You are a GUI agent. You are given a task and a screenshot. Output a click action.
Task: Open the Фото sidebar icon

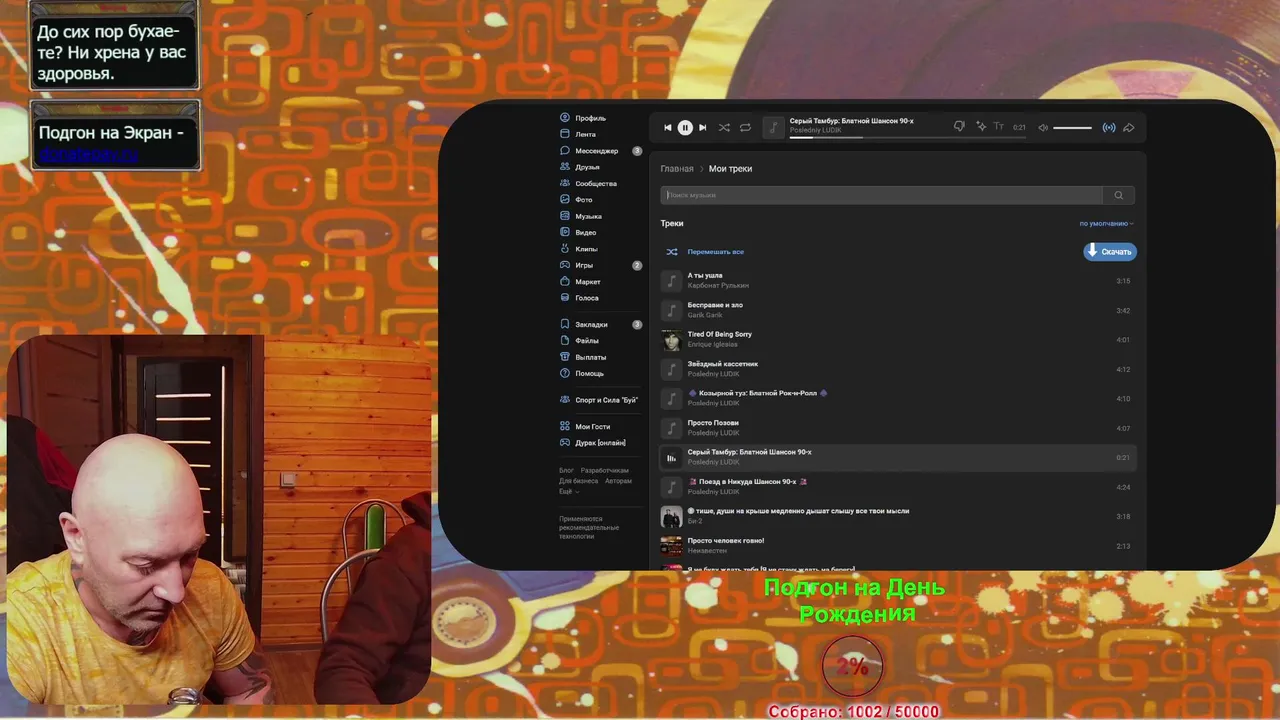pos(565,200)
